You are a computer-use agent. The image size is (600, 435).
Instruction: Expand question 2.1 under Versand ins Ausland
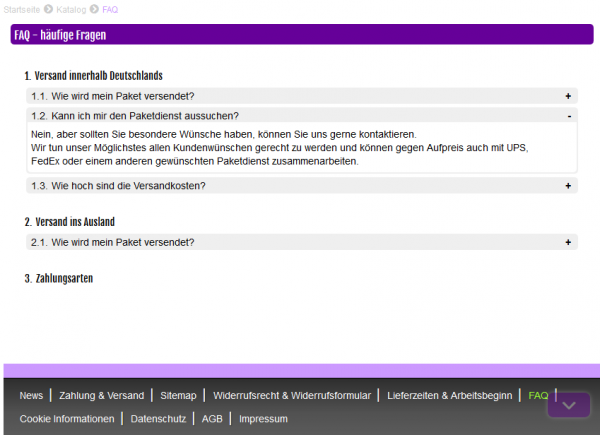pyautogui.click(x=113, y=242)
